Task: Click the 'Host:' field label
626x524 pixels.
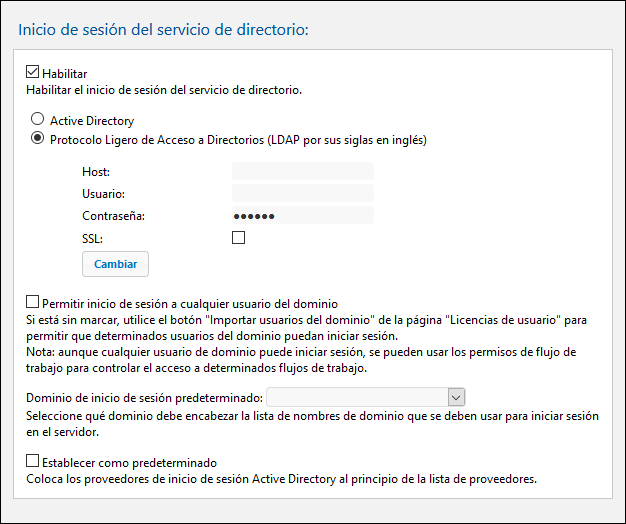Action: (x=96, y=172)
